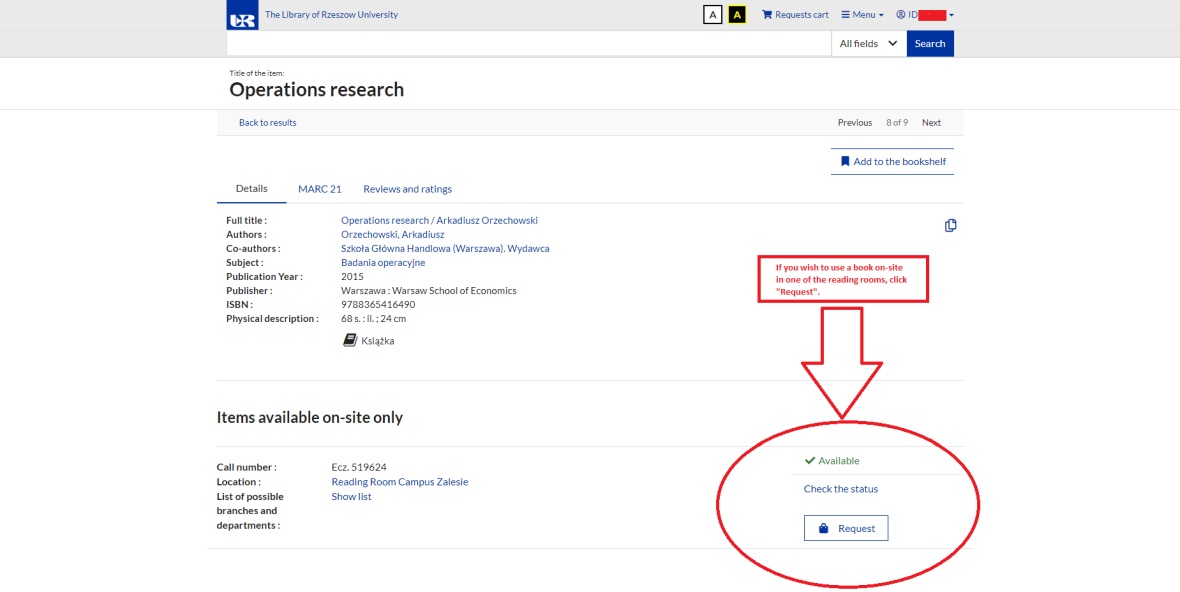Enable high contrast yellow A icon
1180x592 pixels.
738,14
